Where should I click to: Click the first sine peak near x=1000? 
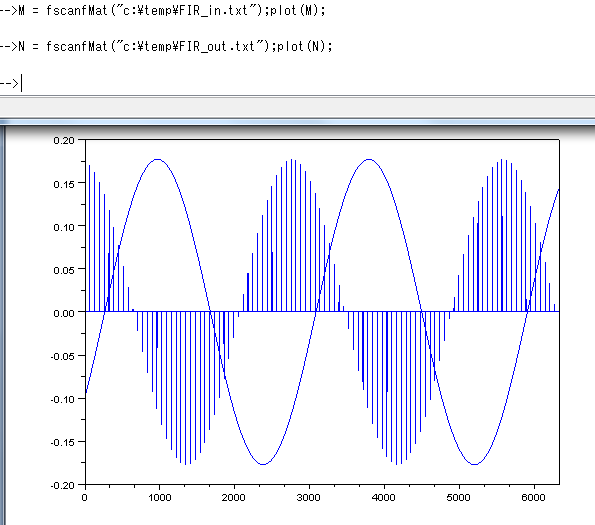[158, 159]
